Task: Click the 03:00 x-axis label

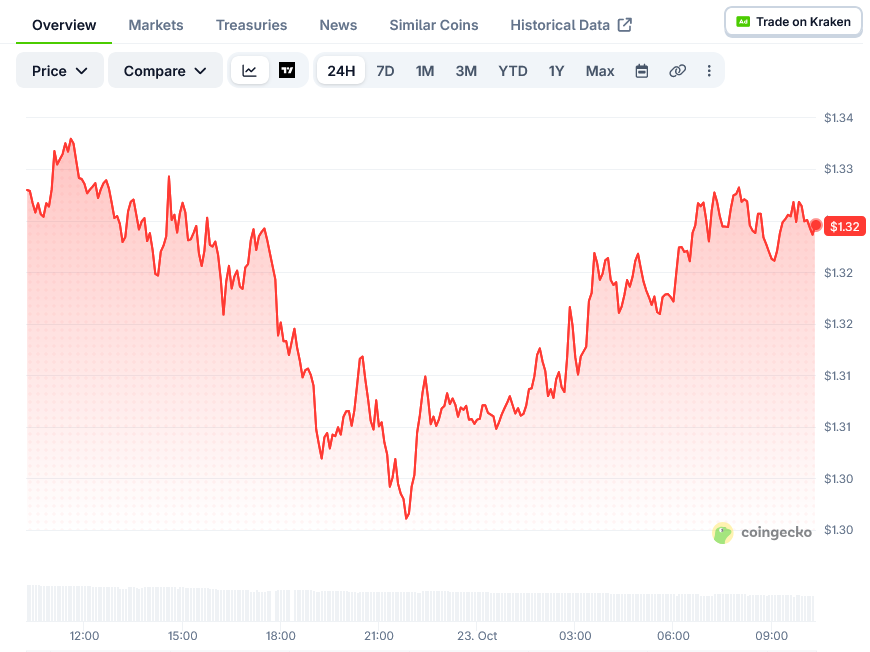Action: point(575,636)
